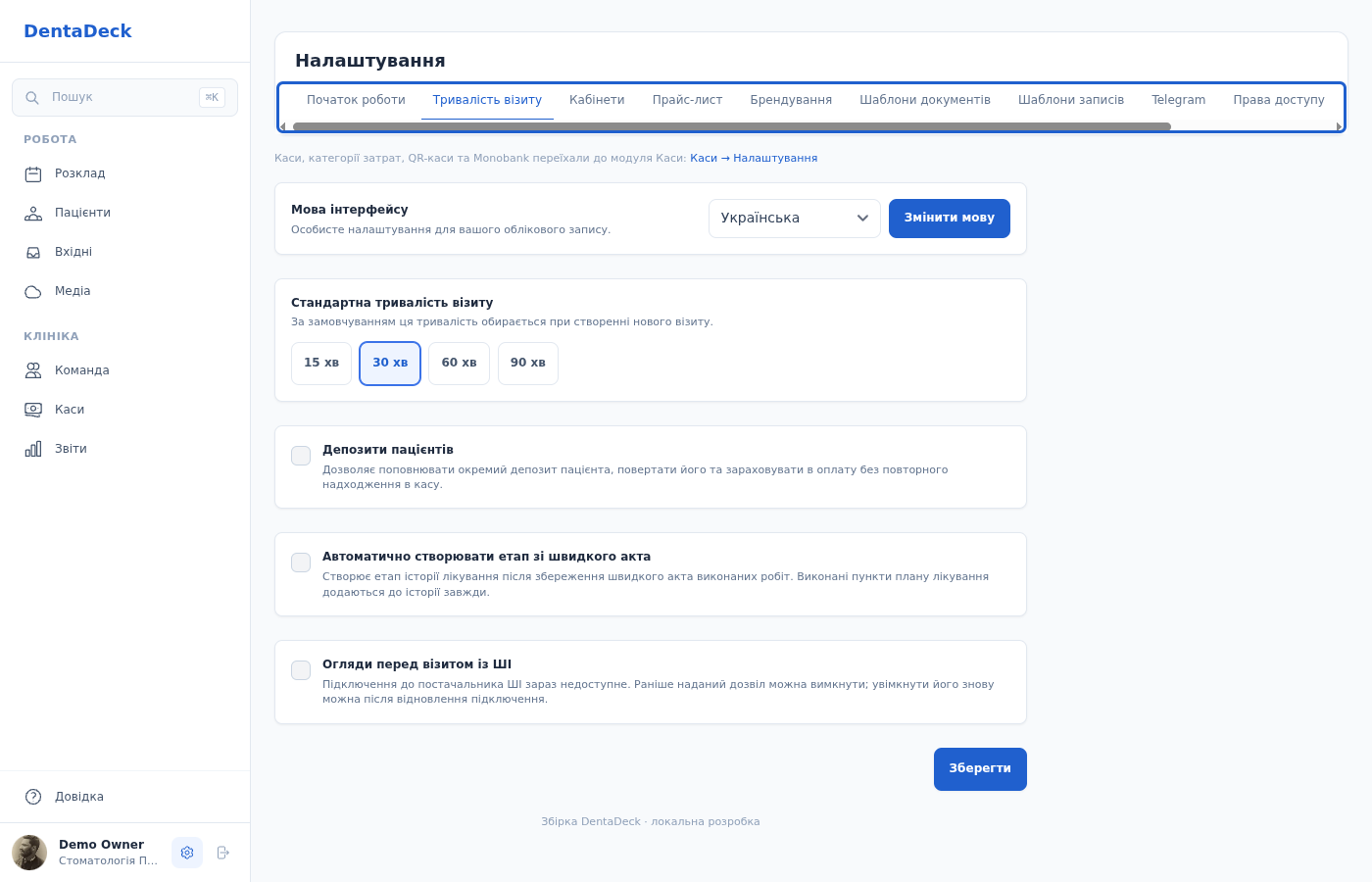Viewport: 1372px width, 882px height.
Task: Switch to the Telegram tab
Action: pyautogui.click(x=1179, y=100)
